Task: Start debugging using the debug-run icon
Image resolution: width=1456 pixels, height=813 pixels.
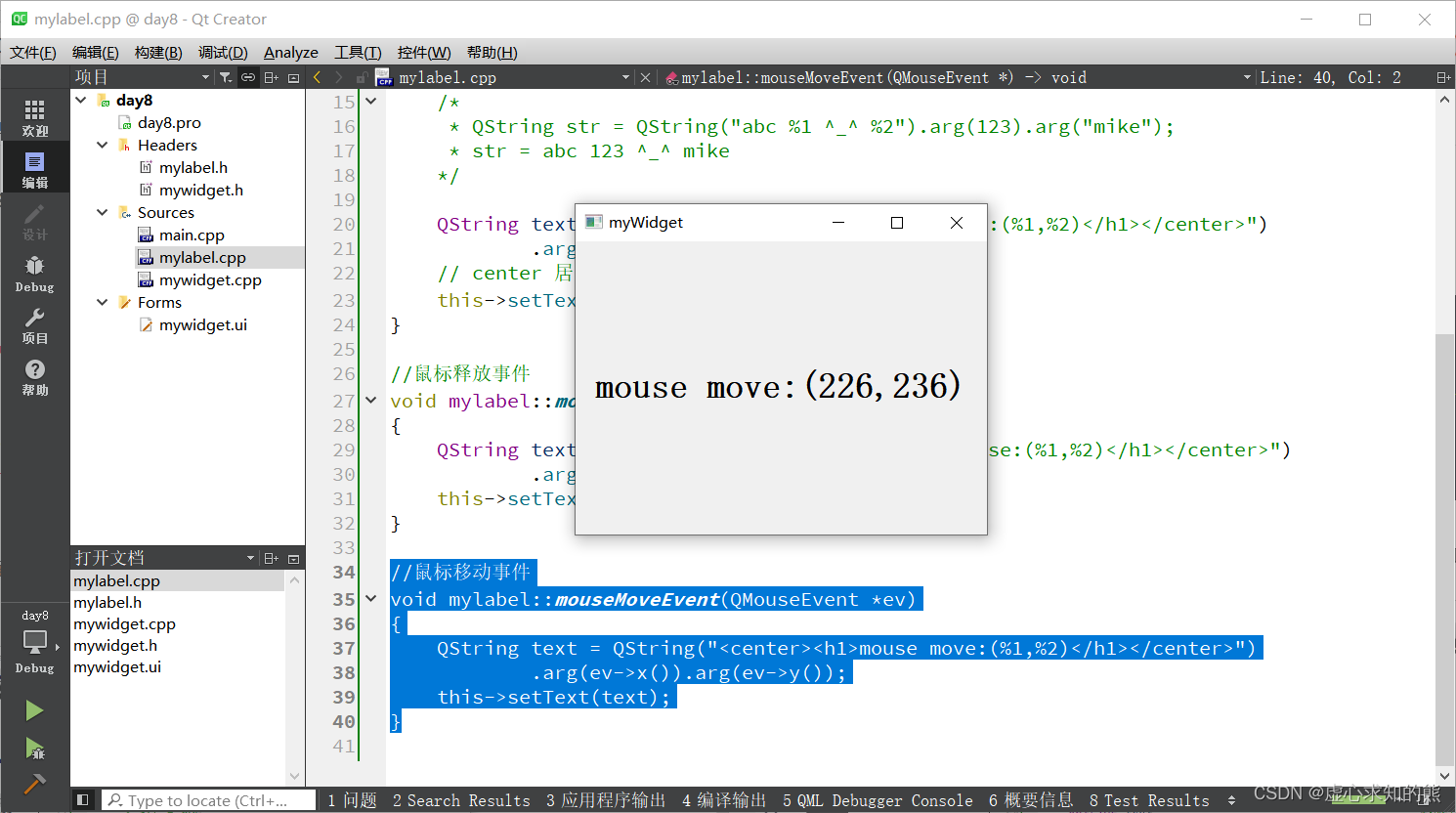Action: 34,749
